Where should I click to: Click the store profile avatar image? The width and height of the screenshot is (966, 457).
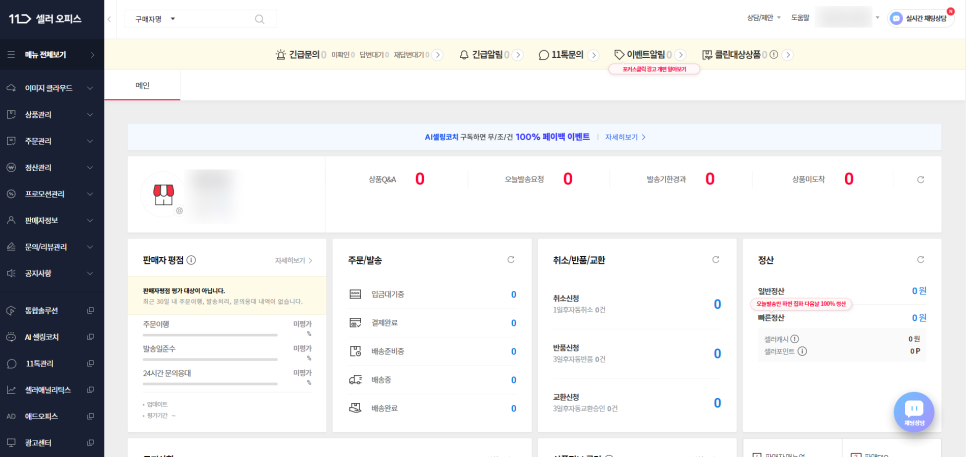coord(163,195)
